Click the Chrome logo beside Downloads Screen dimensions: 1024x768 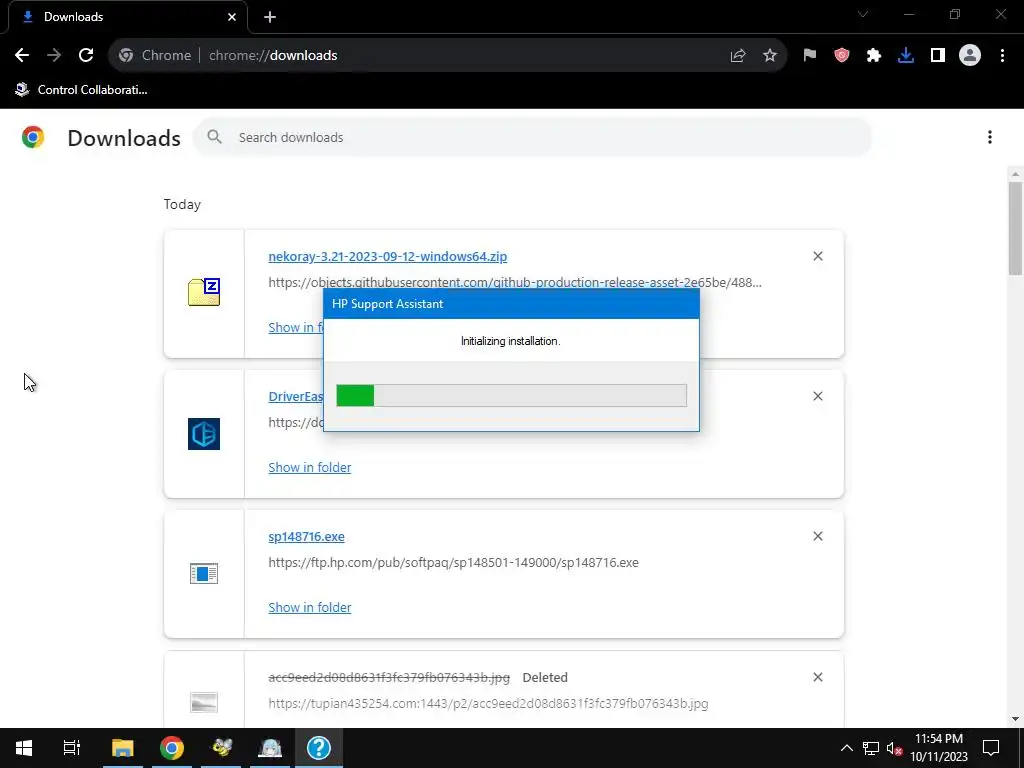point(33,137)
